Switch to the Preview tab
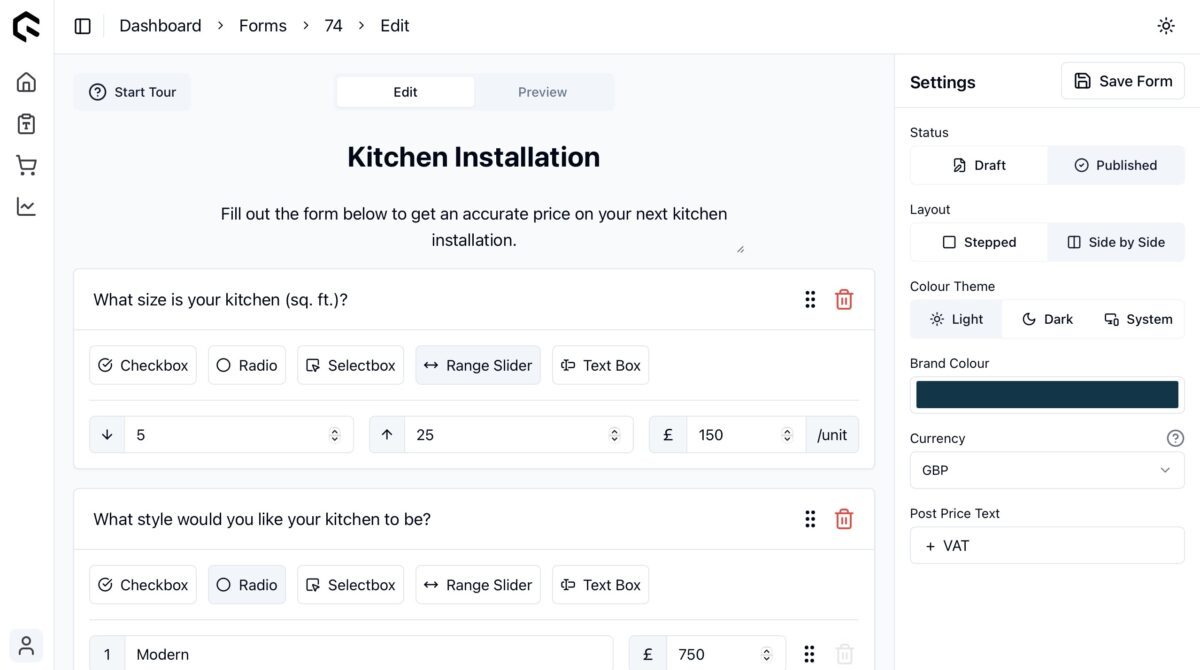This screenshot has width=1200, height=670. click(542, 92)
